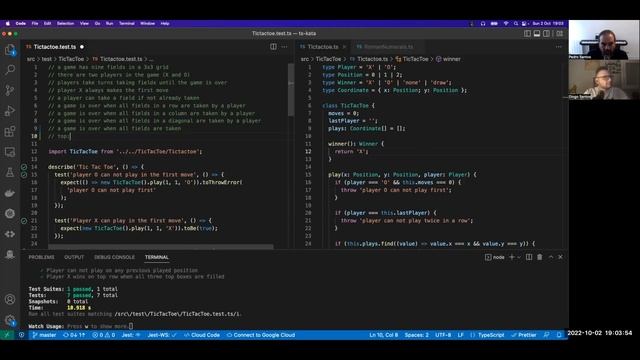Select node terminal instance label
The height and width of the screenshot is (360, 640).
[495, 257]
